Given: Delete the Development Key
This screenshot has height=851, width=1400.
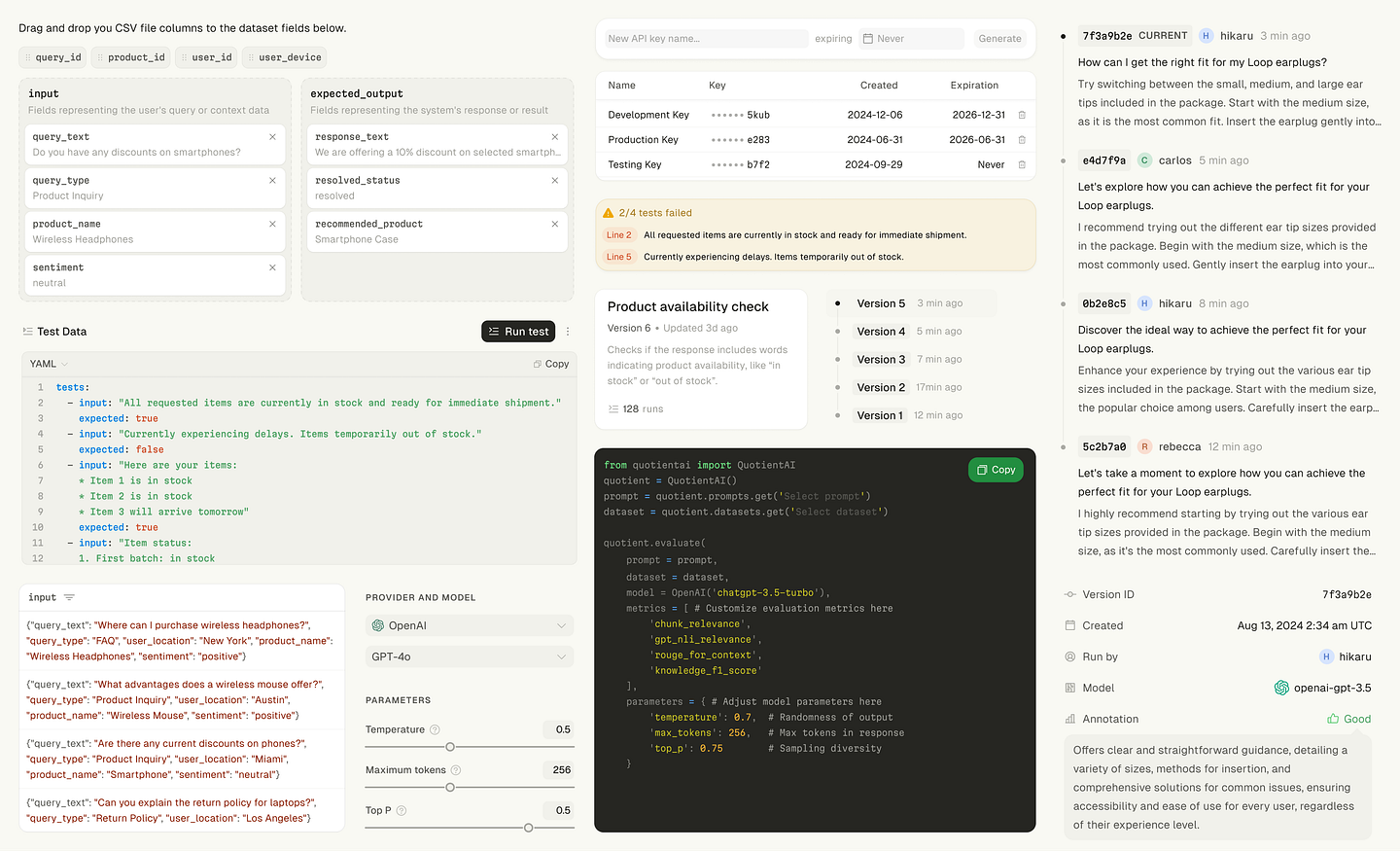Looking at the screenshot, I should point(1022,115).
